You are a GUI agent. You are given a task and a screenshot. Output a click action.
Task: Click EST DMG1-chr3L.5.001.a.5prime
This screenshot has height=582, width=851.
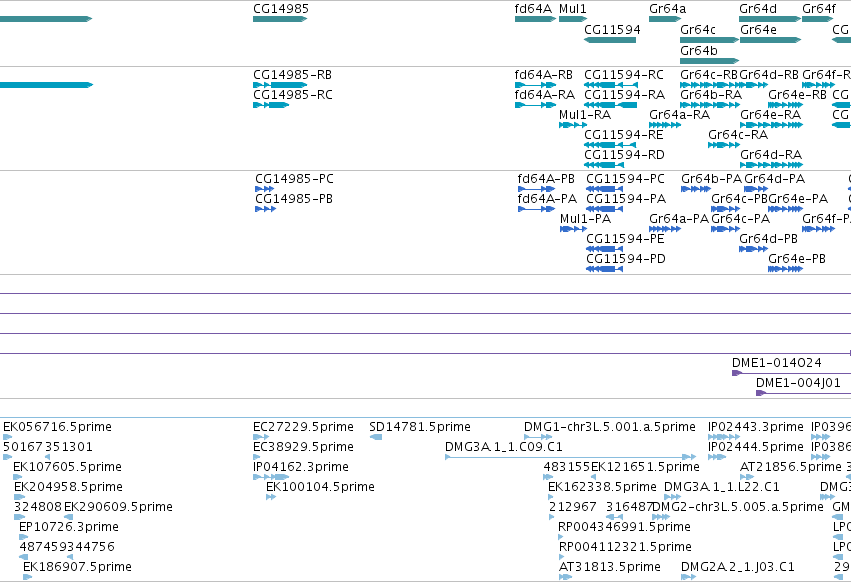click(538, 437)
